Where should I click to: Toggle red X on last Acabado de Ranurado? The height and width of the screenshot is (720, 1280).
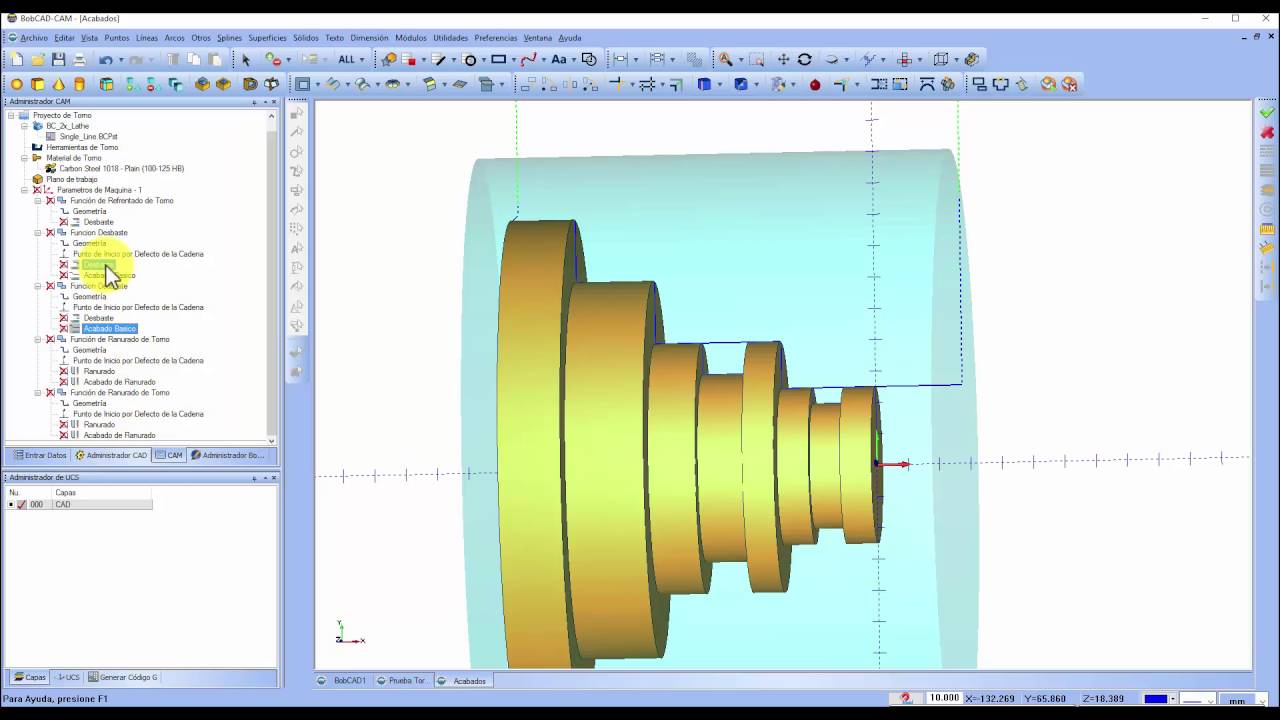pyautogui.click(x=64, y=435)
